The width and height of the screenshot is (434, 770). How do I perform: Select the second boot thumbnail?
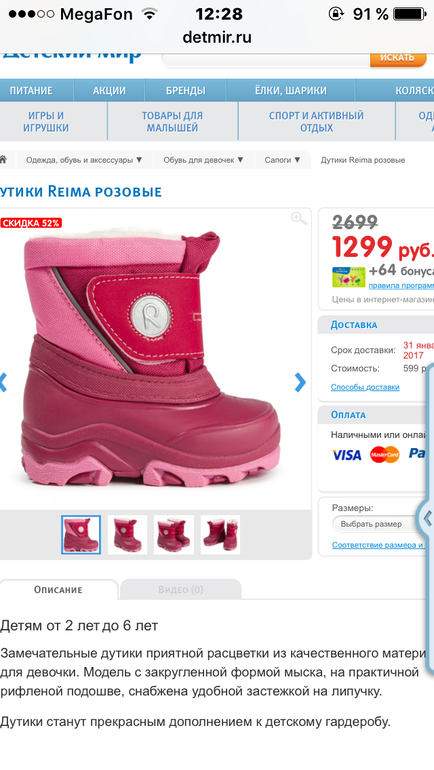pyautogui.click(x=127, y=535)
